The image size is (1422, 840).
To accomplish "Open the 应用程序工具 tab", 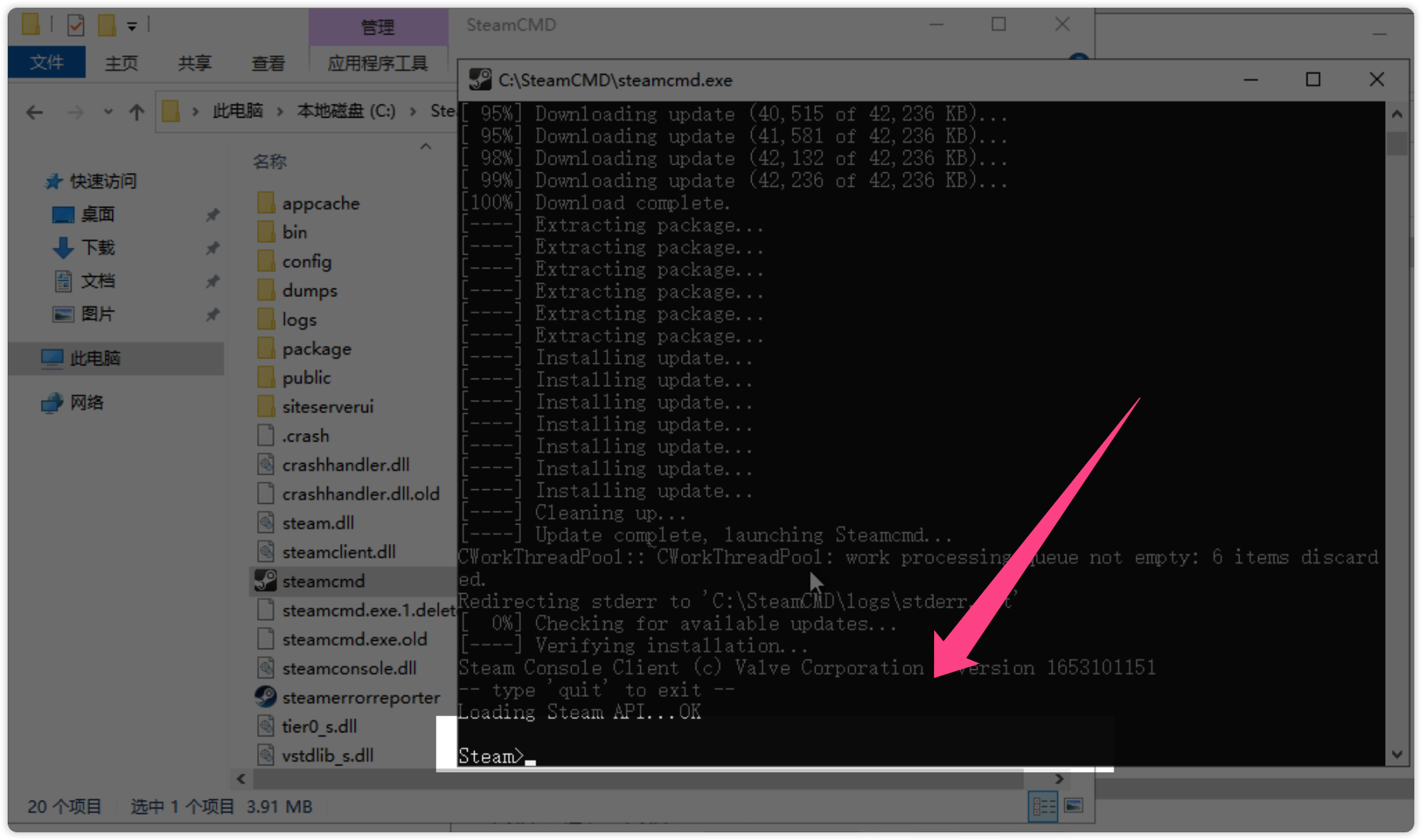I will coord(378,63).
